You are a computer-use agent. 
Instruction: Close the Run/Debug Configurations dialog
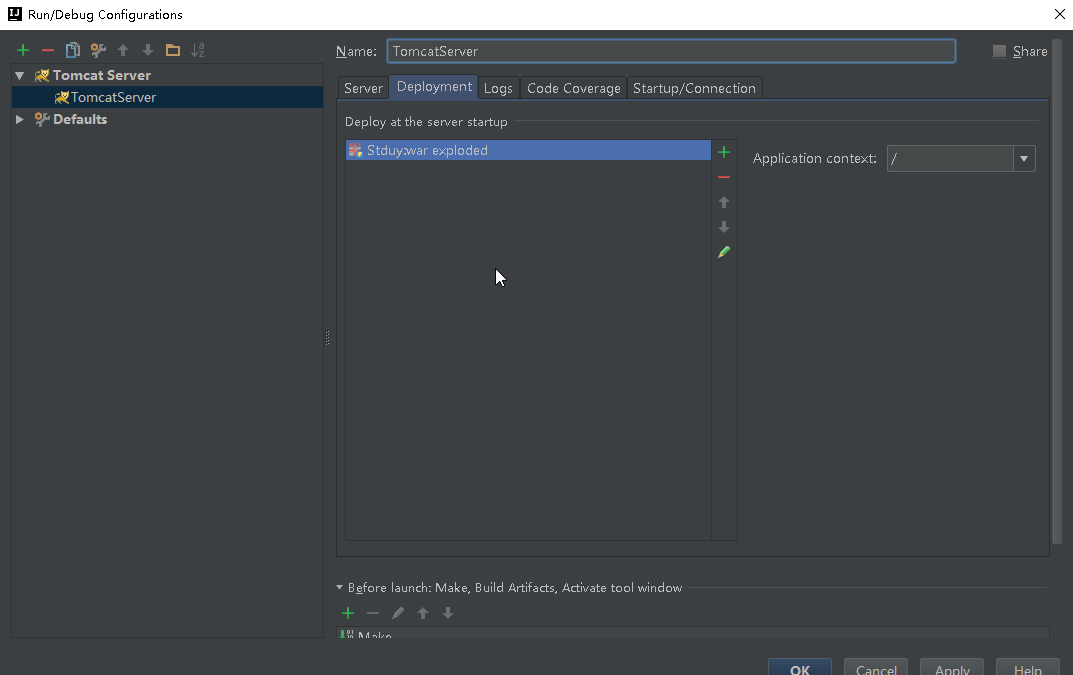[1059, 14]
